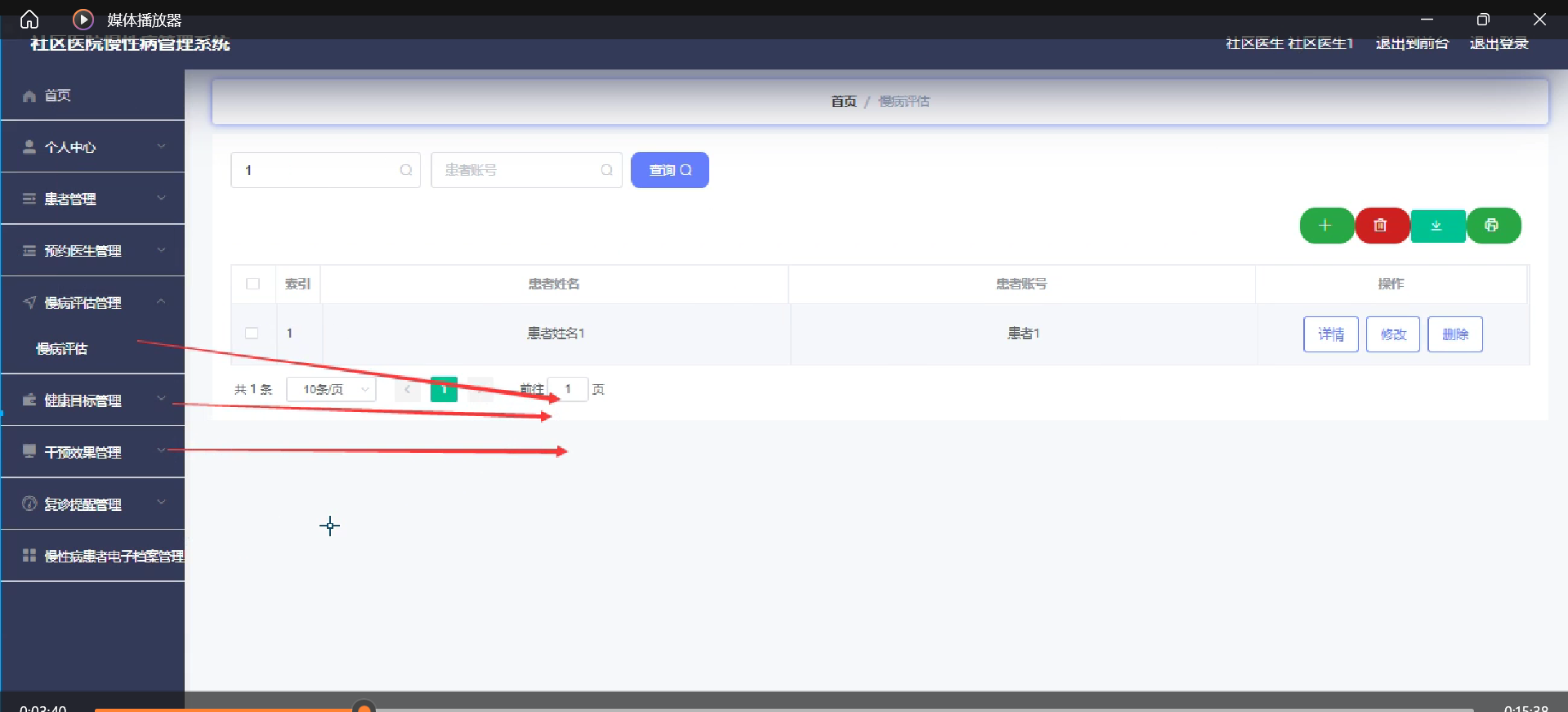Click the list icon beside 患者管理
Image resolution: width=1568 pixels, height=712 pixels.
(x=29, y=199)
